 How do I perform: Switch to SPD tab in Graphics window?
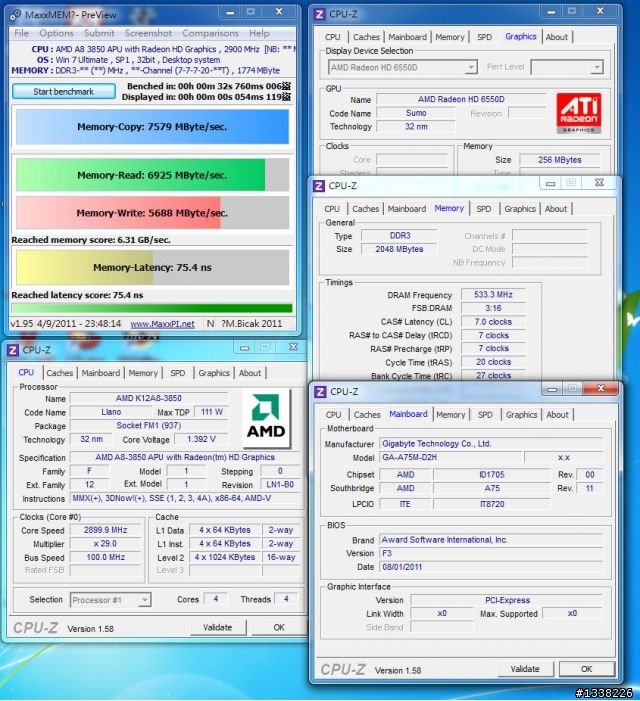[484, 37]
